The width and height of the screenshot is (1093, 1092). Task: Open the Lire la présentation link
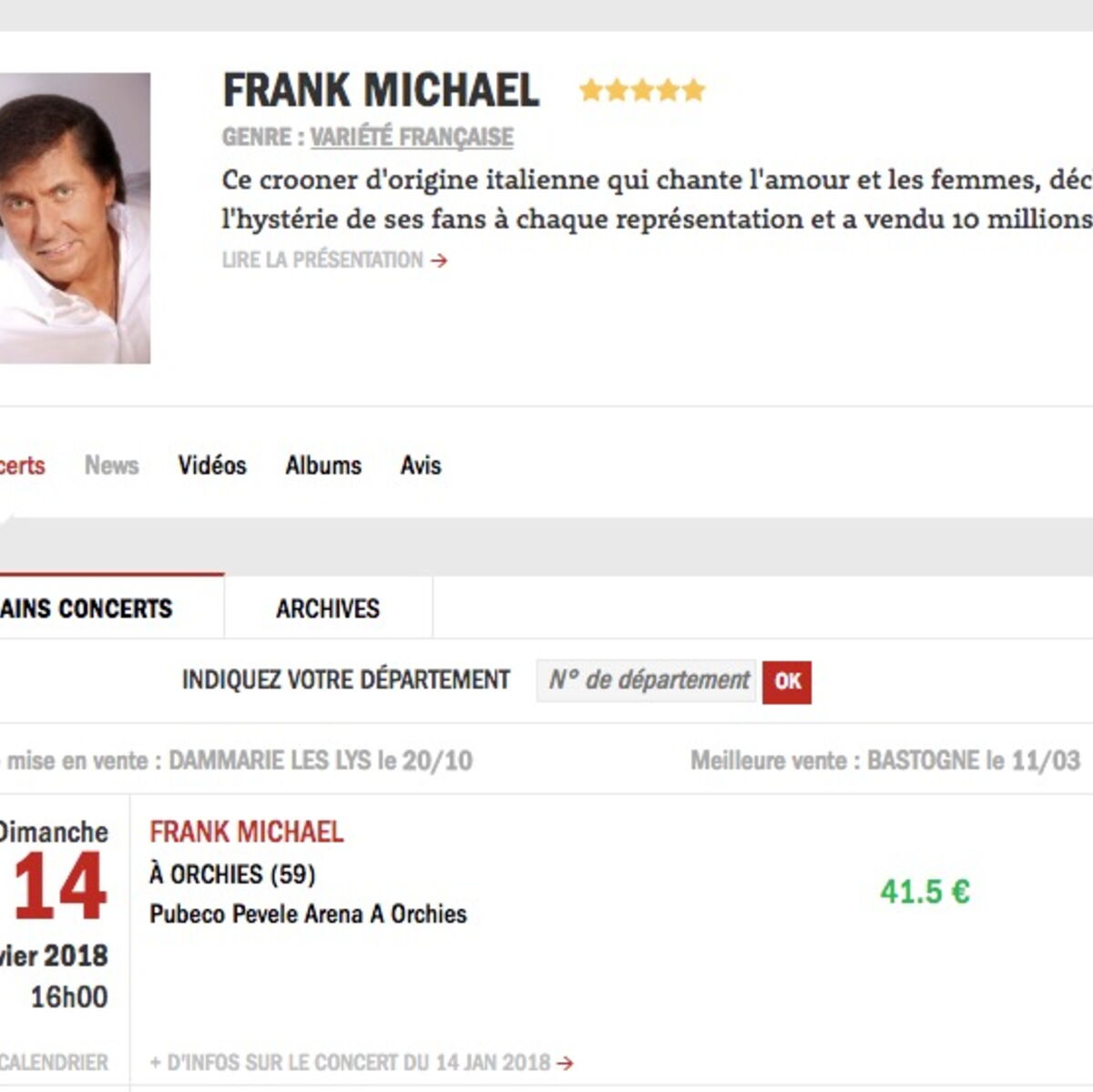click(322, 260)
